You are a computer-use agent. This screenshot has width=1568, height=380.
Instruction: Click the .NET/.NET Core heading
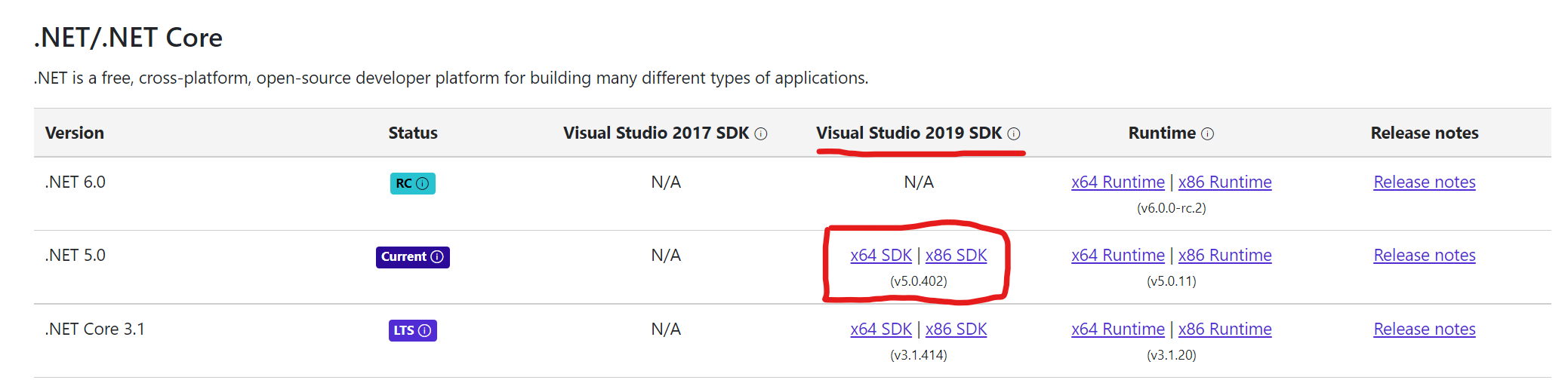(x=128, y=37)
